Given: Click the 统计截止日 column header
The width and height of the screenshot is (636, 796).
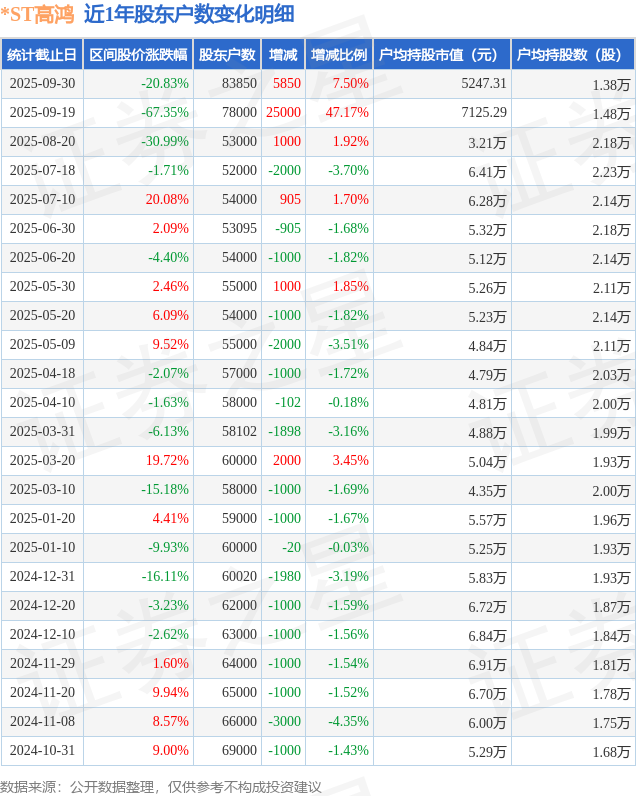Looking at the screenshot, I should (x=42, y=55).
